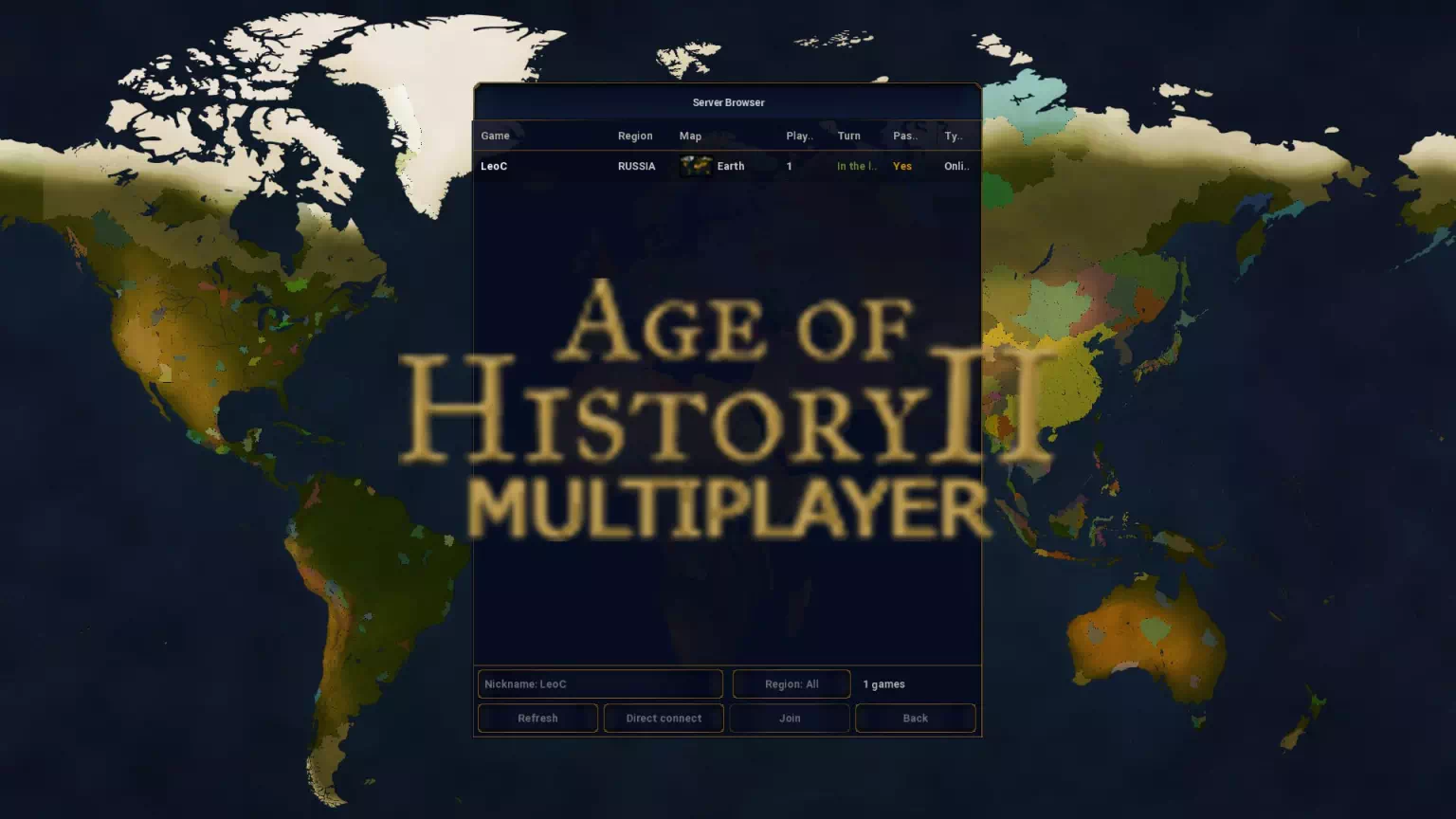
Task: Edit the Nickname: LeoC field
Action: pyautogui.click(x=600, y=684)
